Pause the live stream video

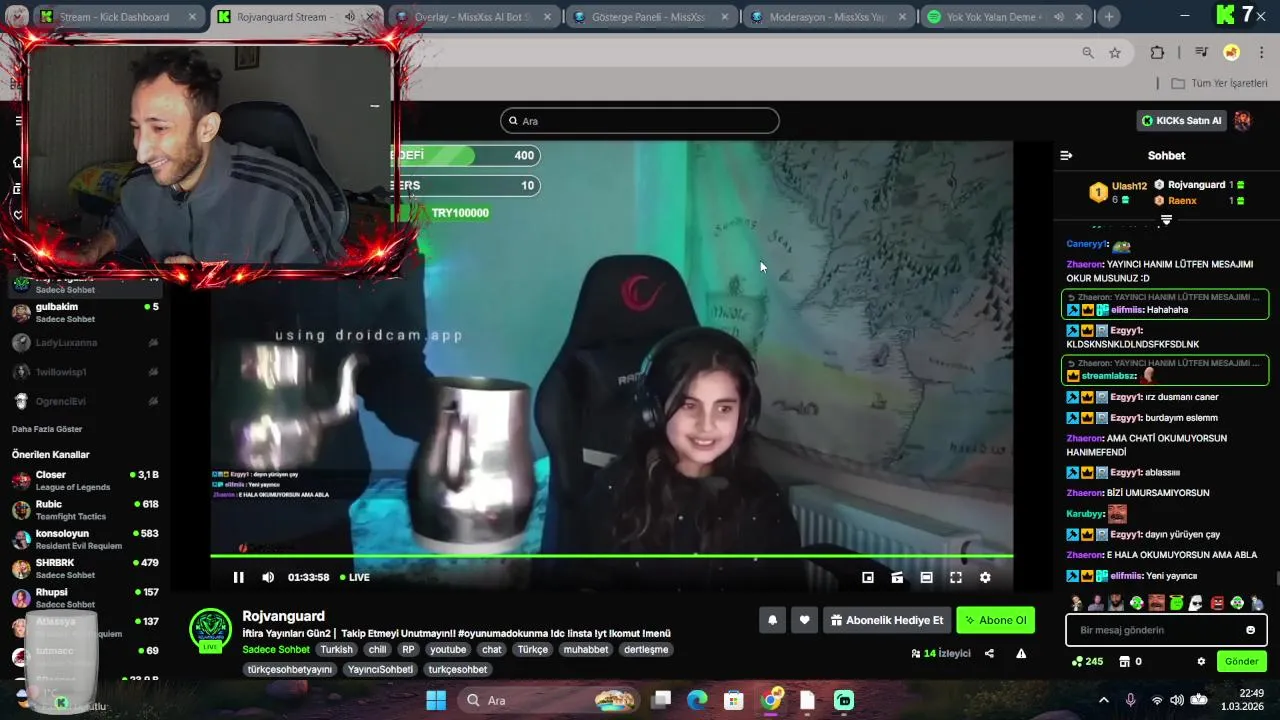click(238, 577)
